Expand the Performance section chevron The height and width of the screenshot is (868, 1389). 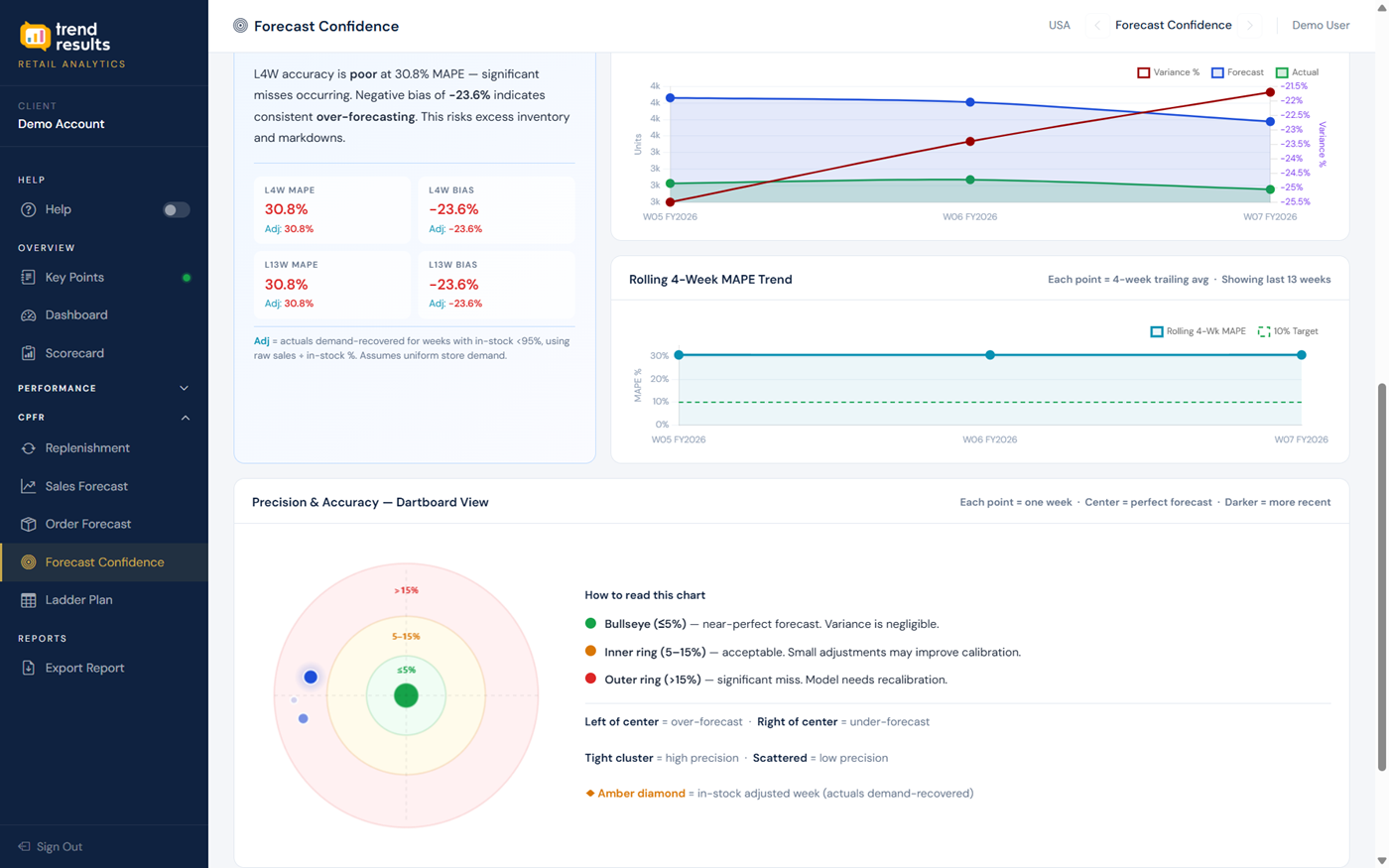[185, 389]
